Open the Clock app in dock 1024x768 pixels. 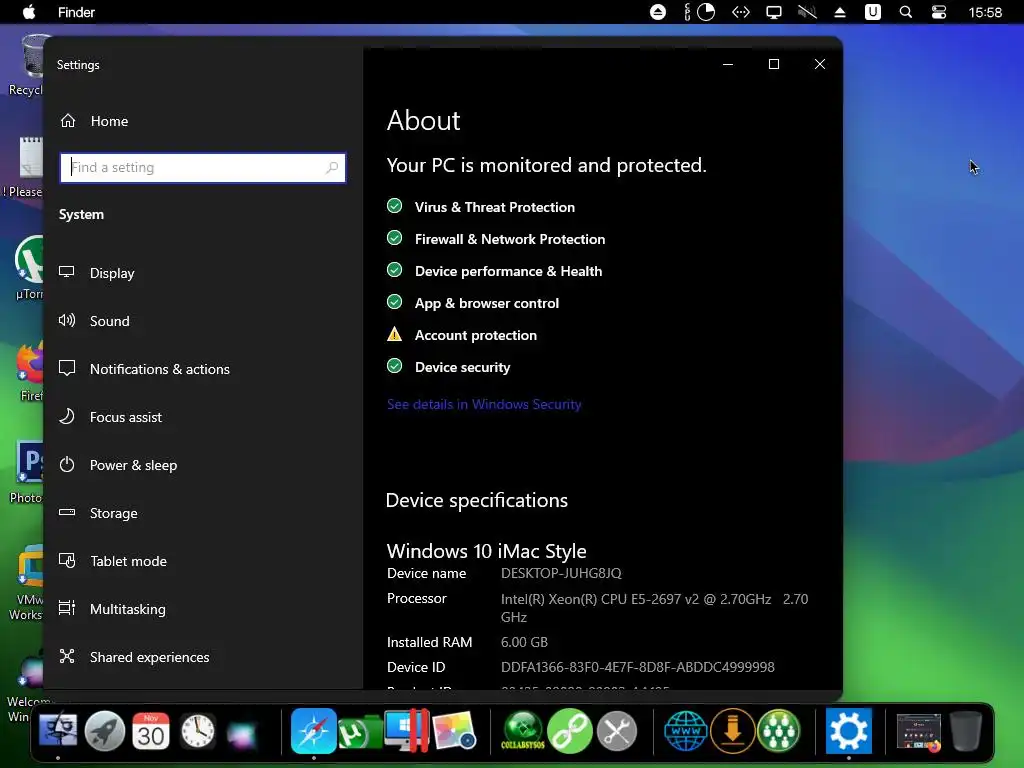point(198,731)
